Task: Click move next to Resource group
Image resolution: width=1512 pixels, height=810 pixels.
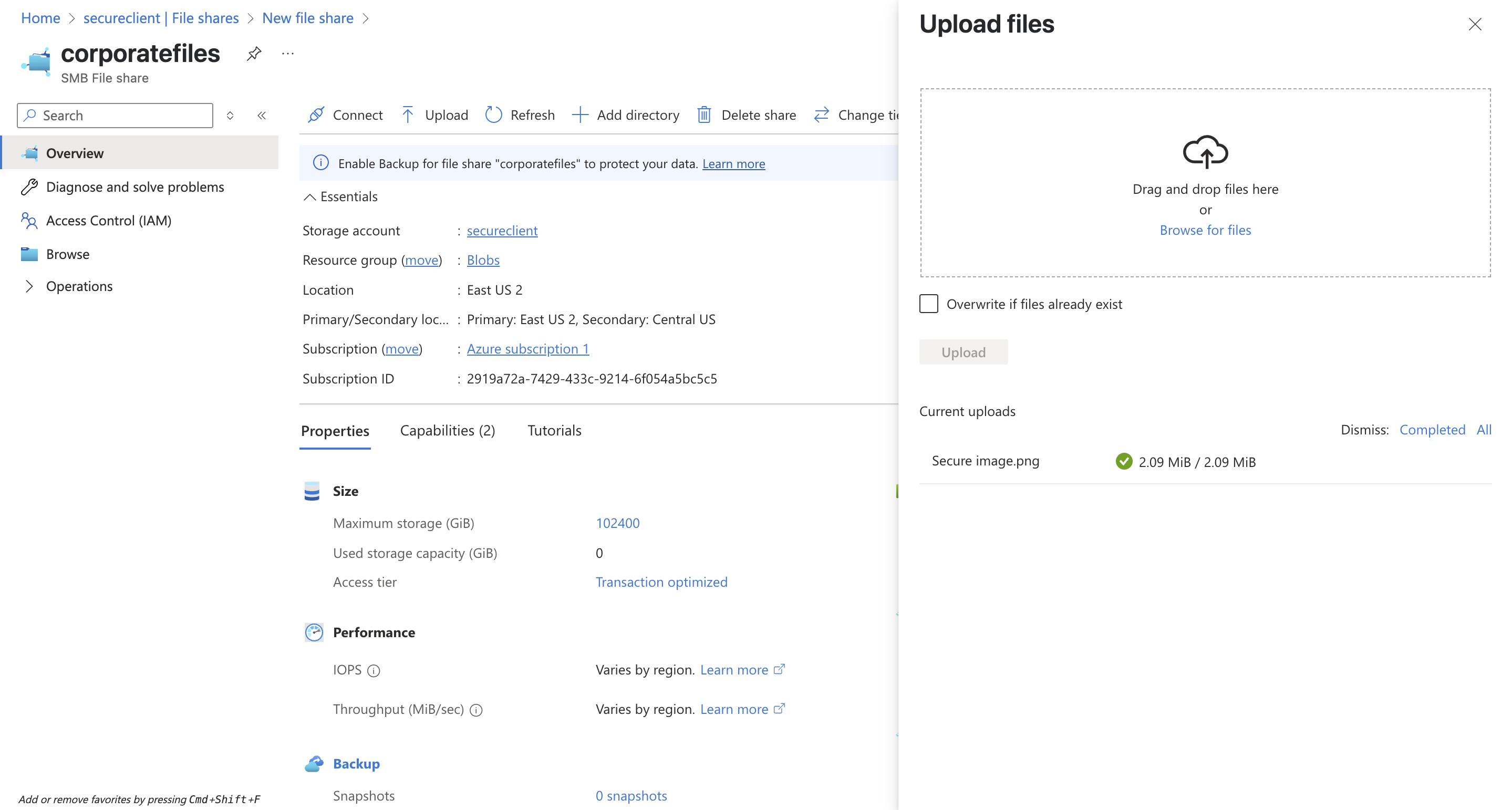Action: click(421, 260)
